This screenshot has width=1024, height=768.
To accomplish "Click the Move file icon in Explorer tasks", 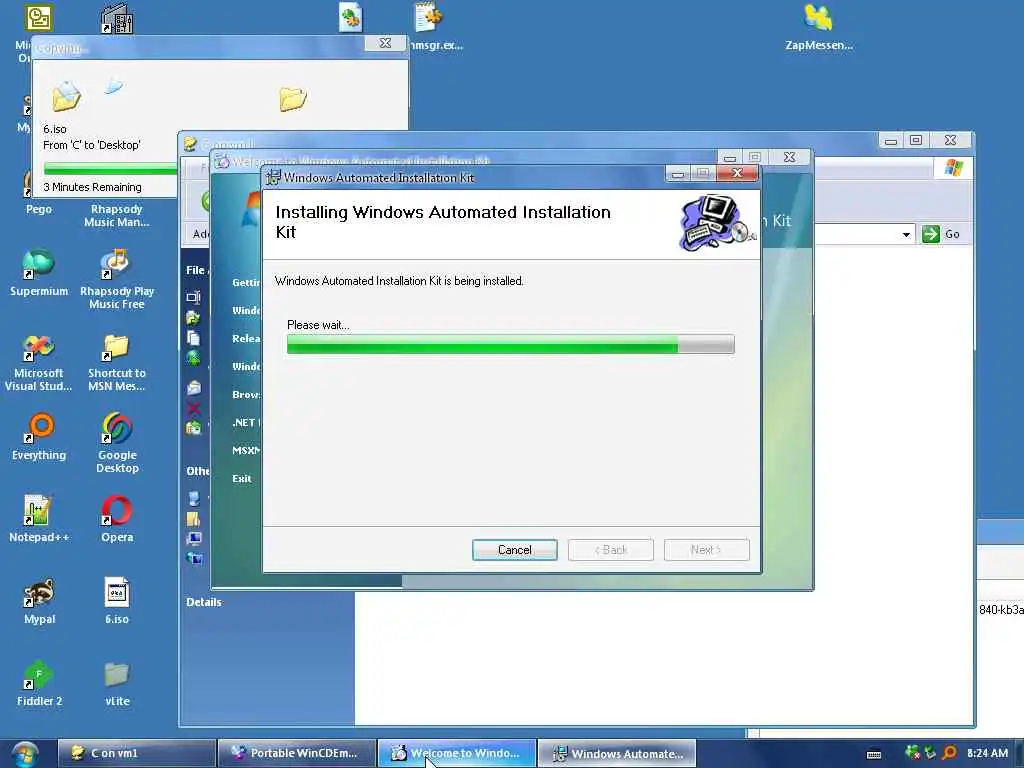I will [193, 318].
